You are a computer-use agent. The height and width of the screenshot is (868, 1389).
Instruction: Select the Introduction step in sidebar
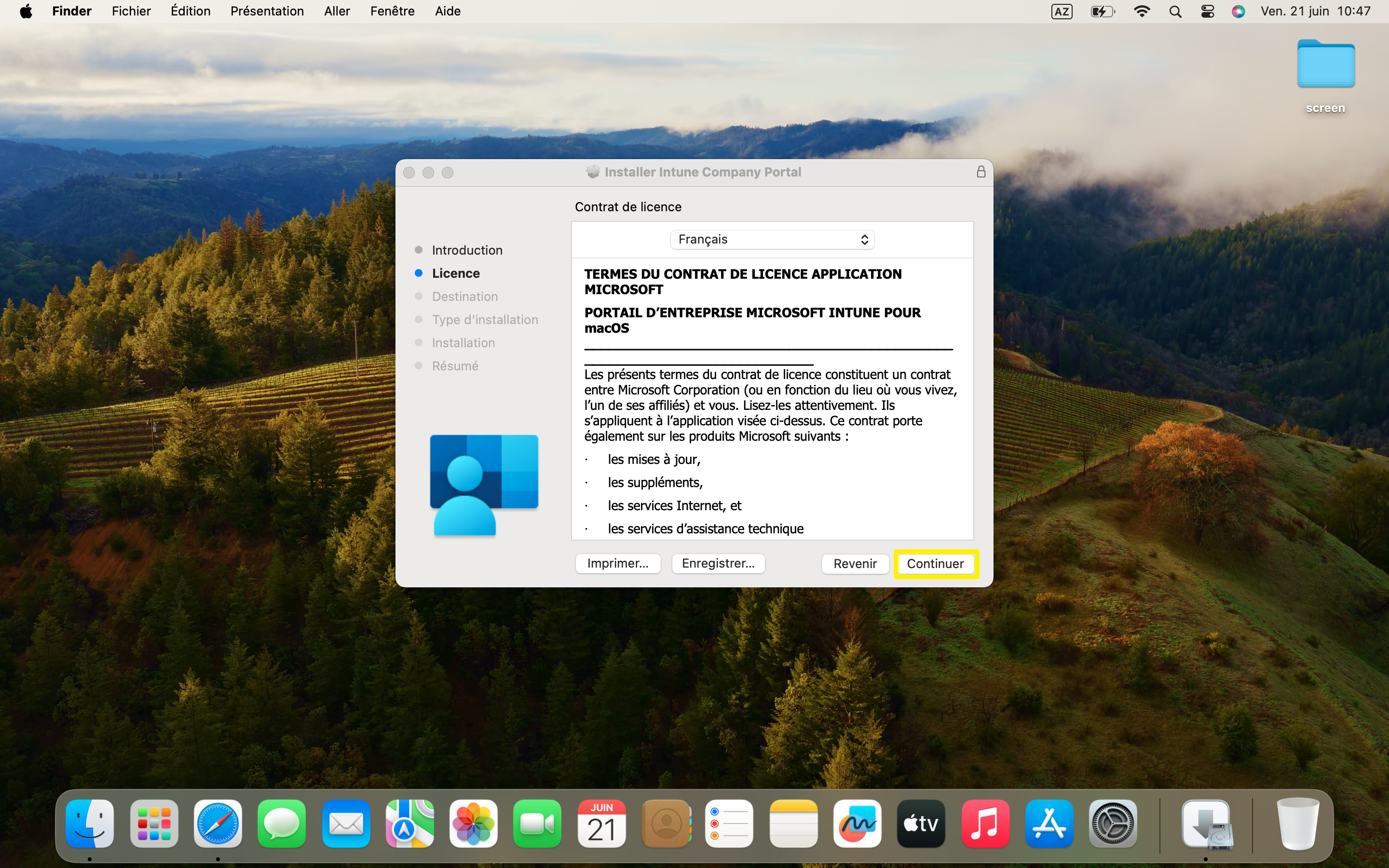click(x=467, y=250)
